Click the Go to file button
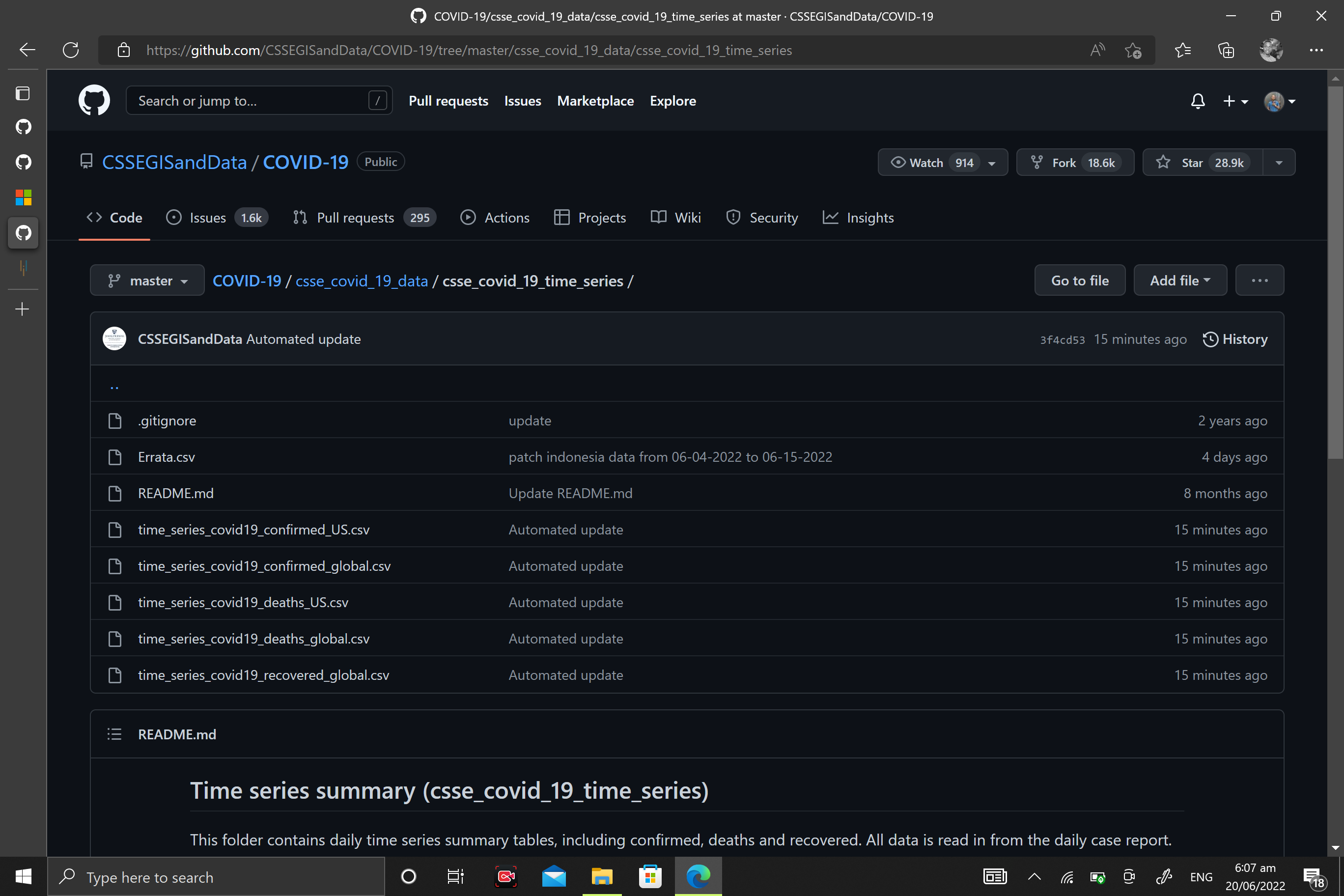This screenshot has width=1344, height=896. 1079,280
